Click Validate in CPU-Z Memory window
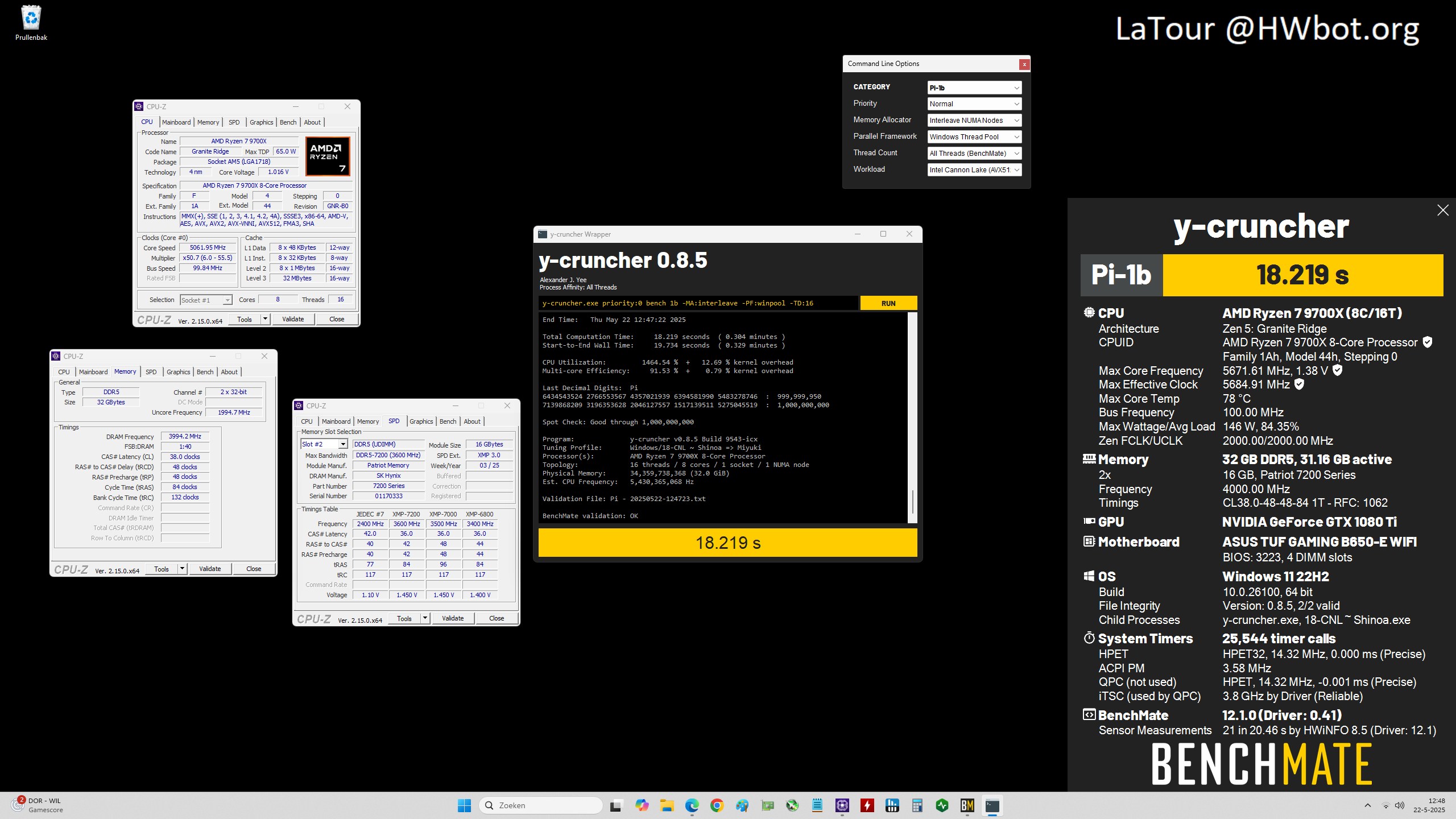1456x819 pixels. pos(210,569)
